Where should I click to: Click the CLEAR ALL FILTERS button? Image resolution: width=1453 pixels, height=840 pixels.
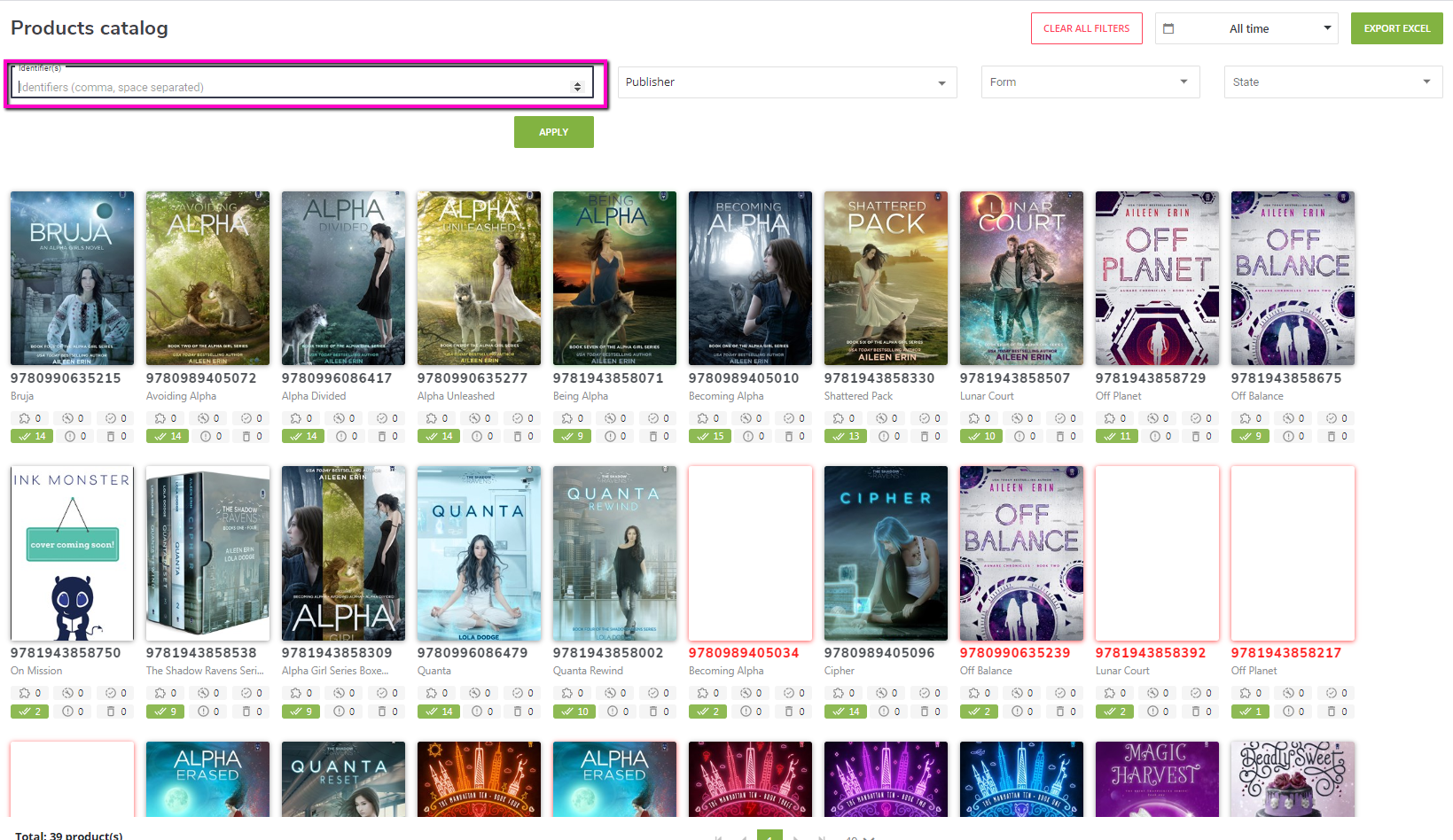coord(1087,28)
